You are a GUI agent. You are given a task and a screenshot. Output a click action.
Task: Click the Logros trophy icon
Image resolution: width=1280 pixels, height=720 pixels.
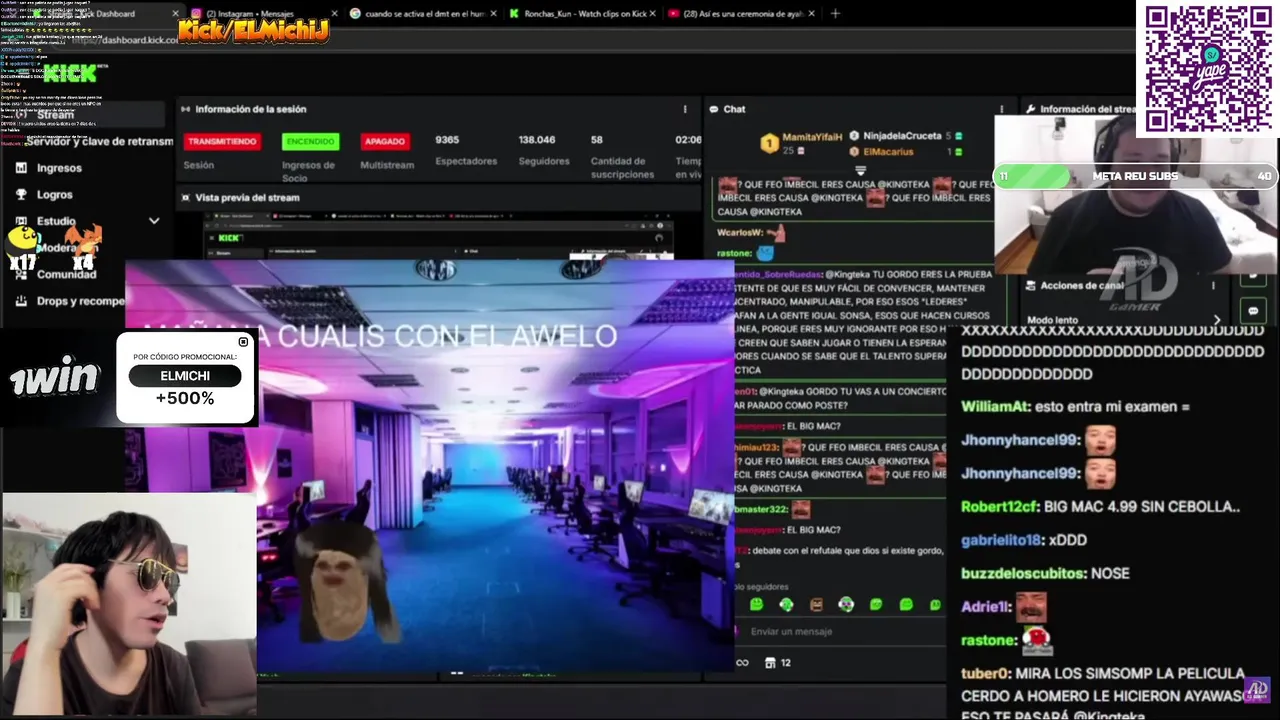pos(21,195)
